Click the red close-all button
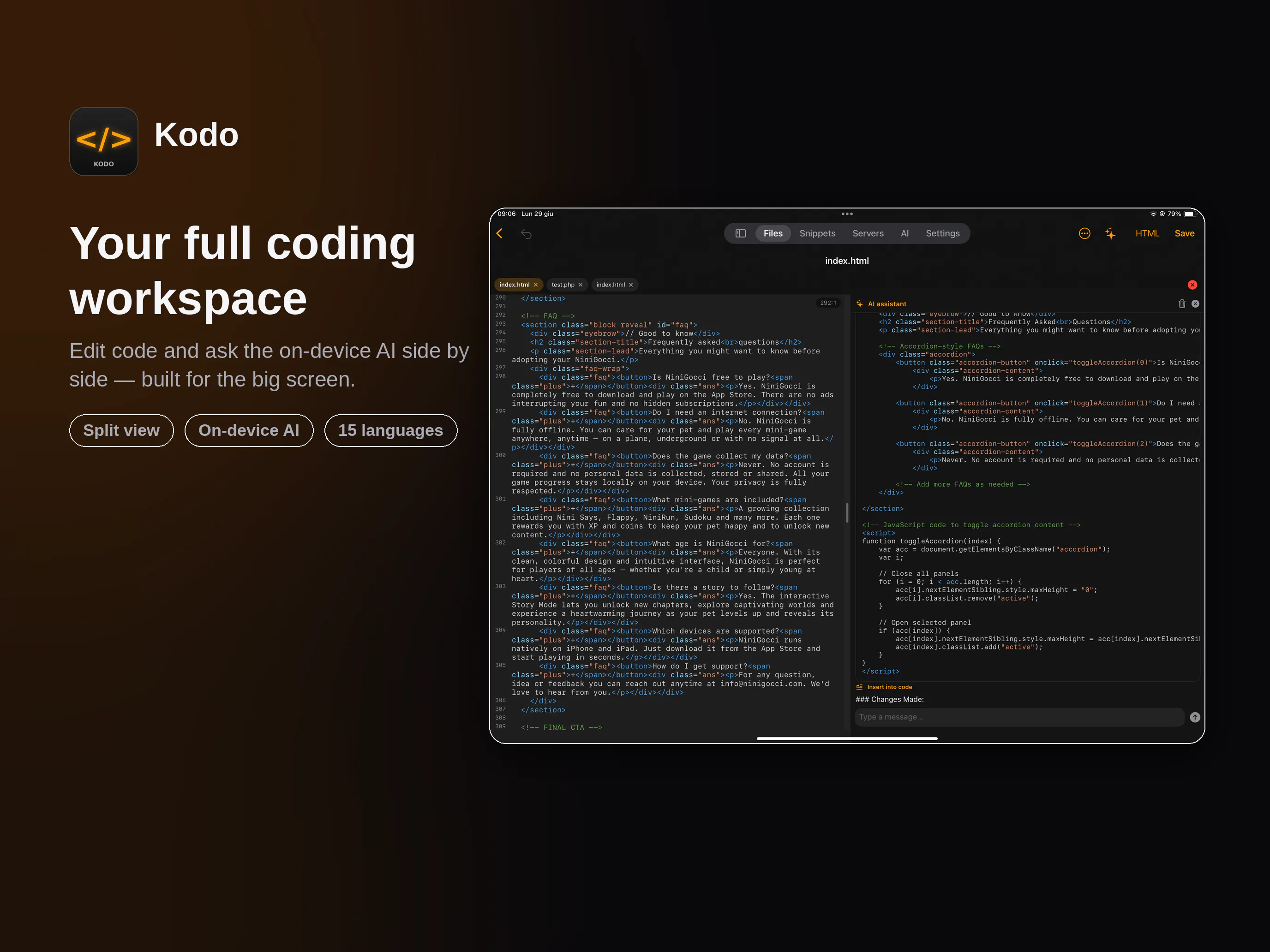Screen dimensions: 1270x952 (x=1192, y=285)
